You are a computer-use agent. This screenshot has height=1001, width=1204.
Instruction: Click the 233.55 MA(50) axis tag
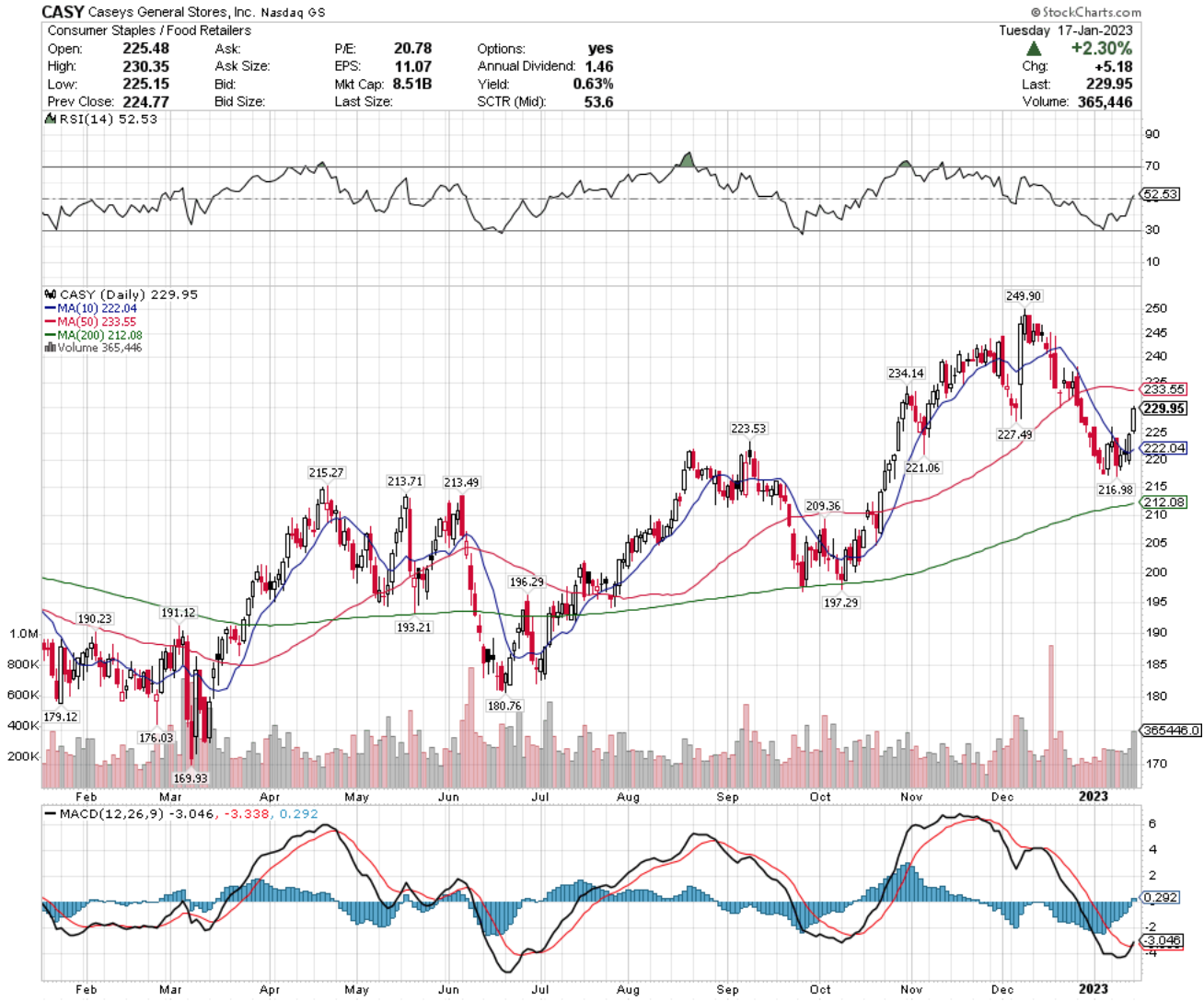(x=1163, y=389)
